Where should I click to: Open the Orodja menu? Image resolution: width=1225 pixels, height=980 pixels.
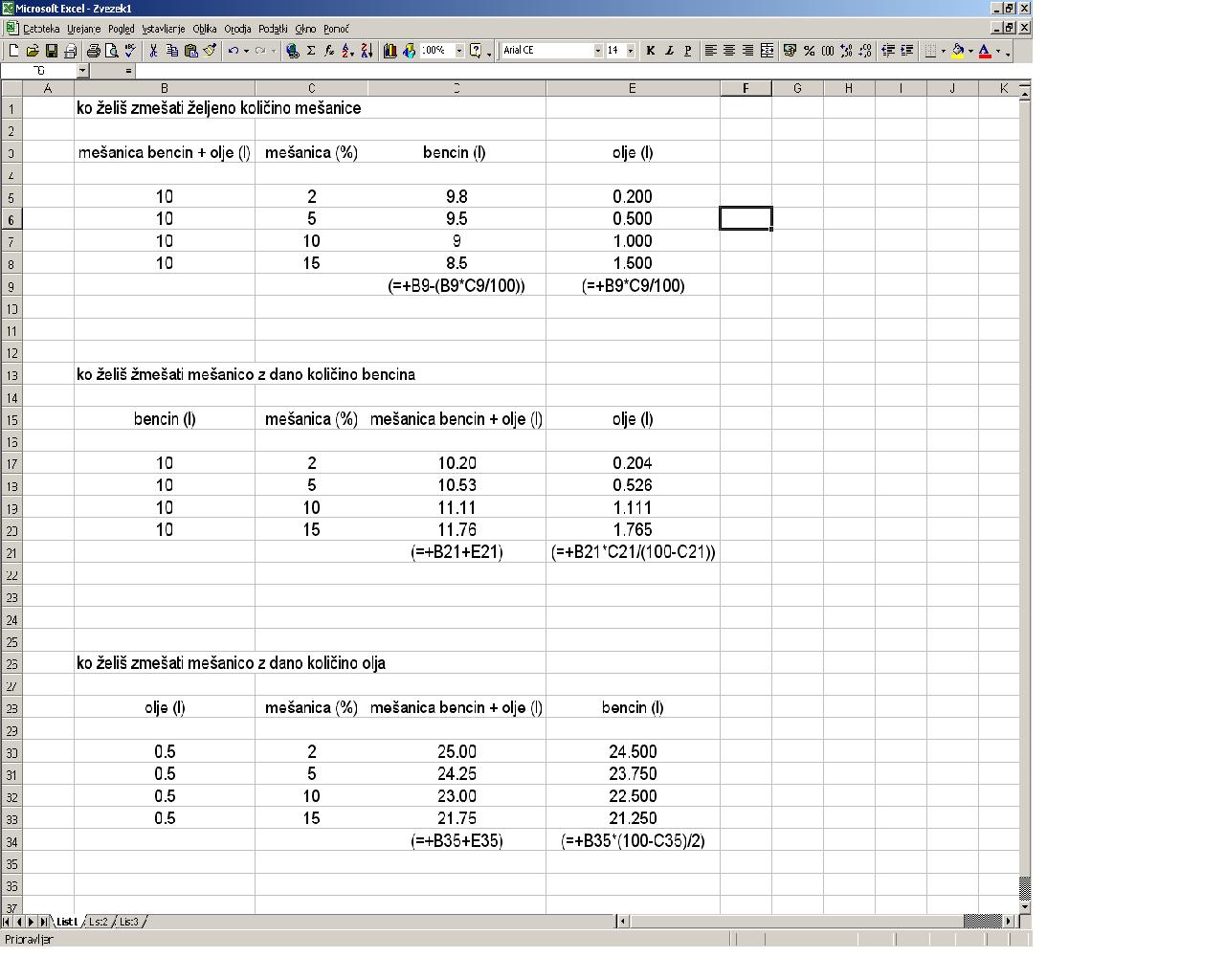[x=237, y=29]
